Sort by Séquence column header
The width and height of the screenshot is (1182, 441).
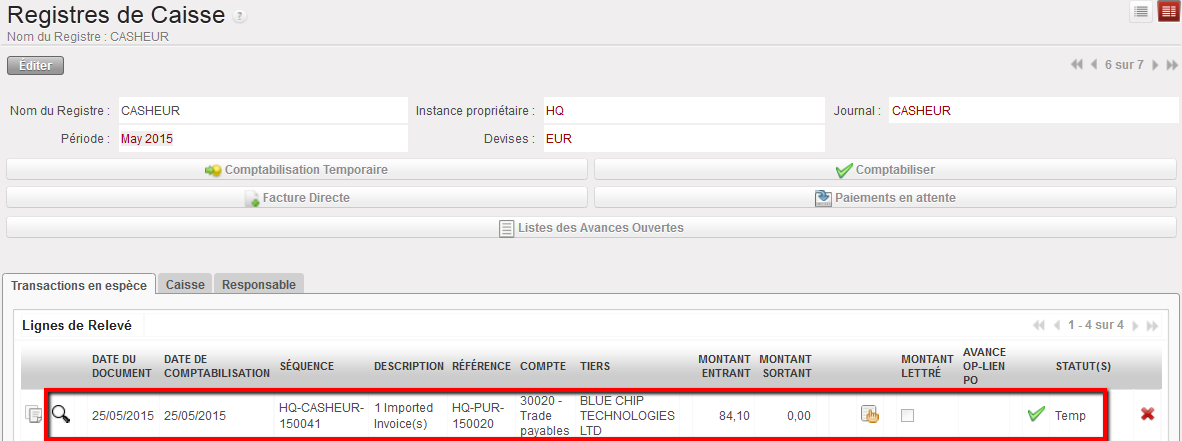pos(306,366)
